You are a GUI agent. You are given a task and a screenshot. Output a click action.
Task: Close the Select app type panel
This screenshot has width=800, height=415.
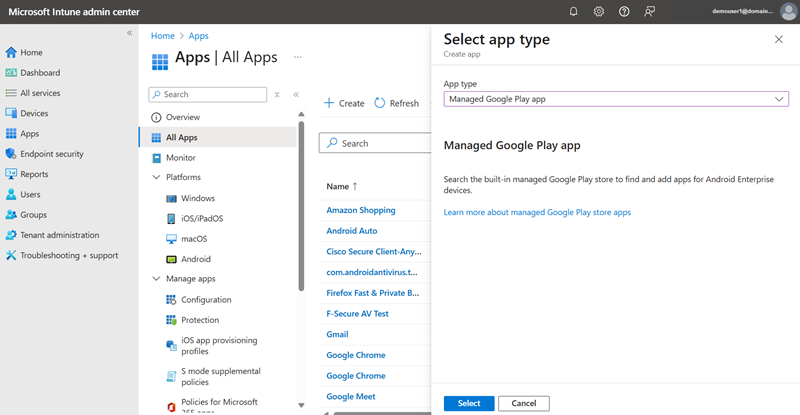(779, 39)
